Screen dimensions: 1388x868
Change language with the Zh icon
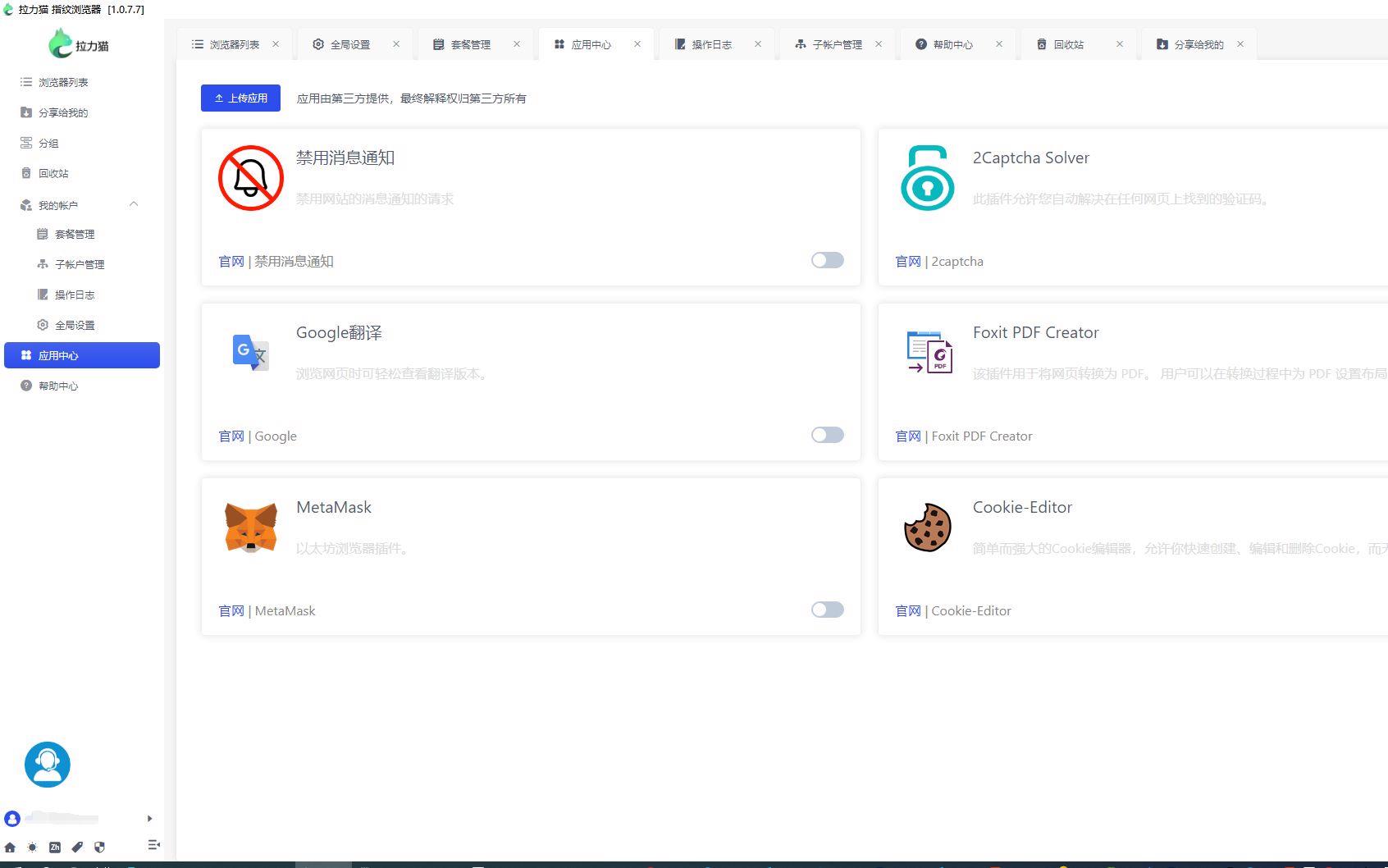[x=55, y=847]
